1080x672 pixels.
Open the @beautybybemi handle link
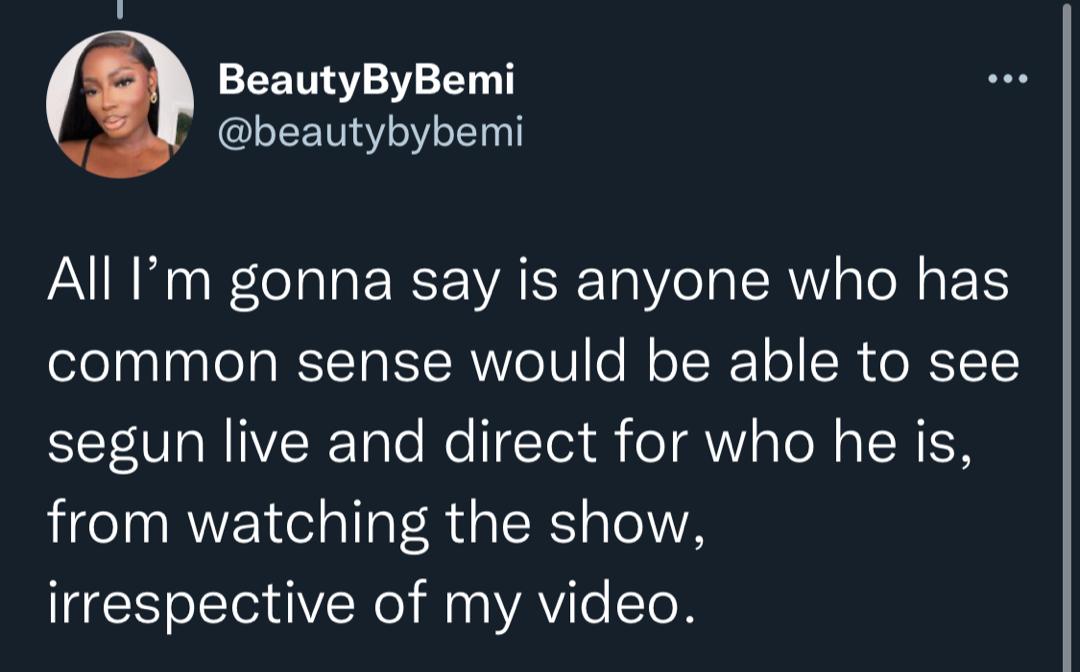point(370,131)
